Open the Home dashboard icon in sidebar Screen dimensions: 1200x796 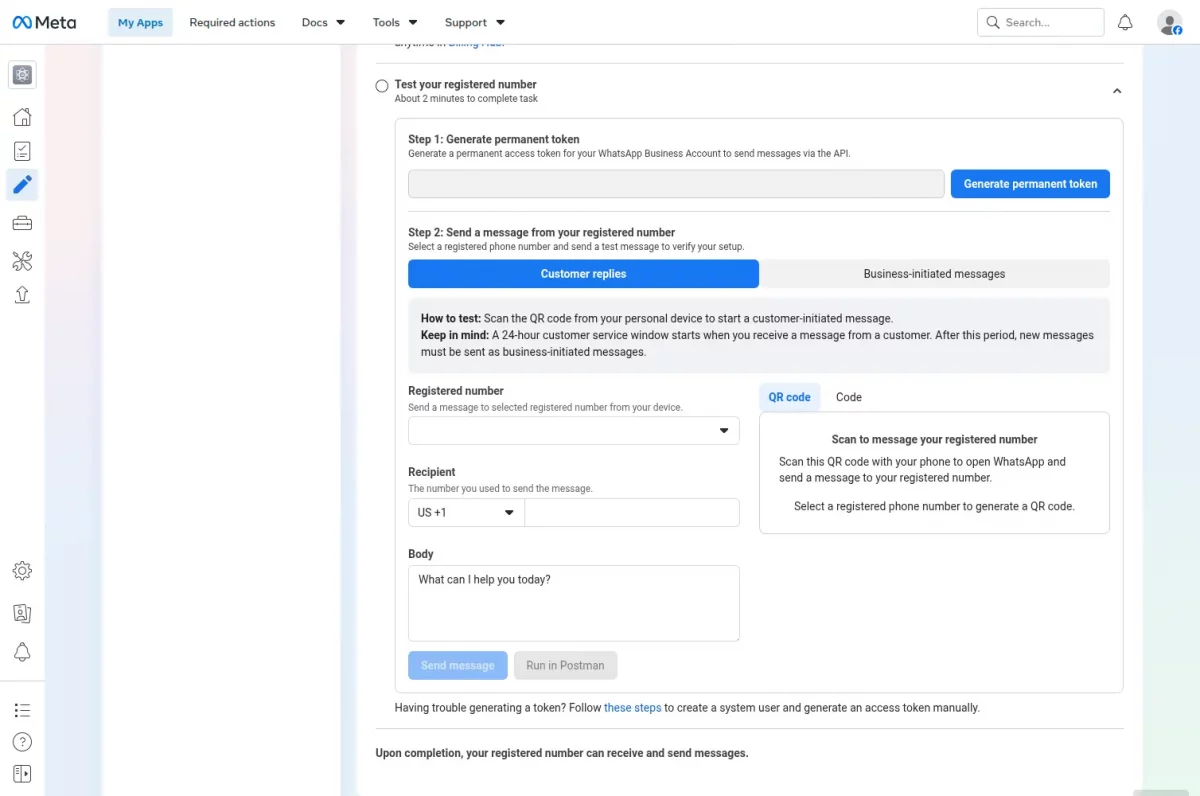click(22, 117)
